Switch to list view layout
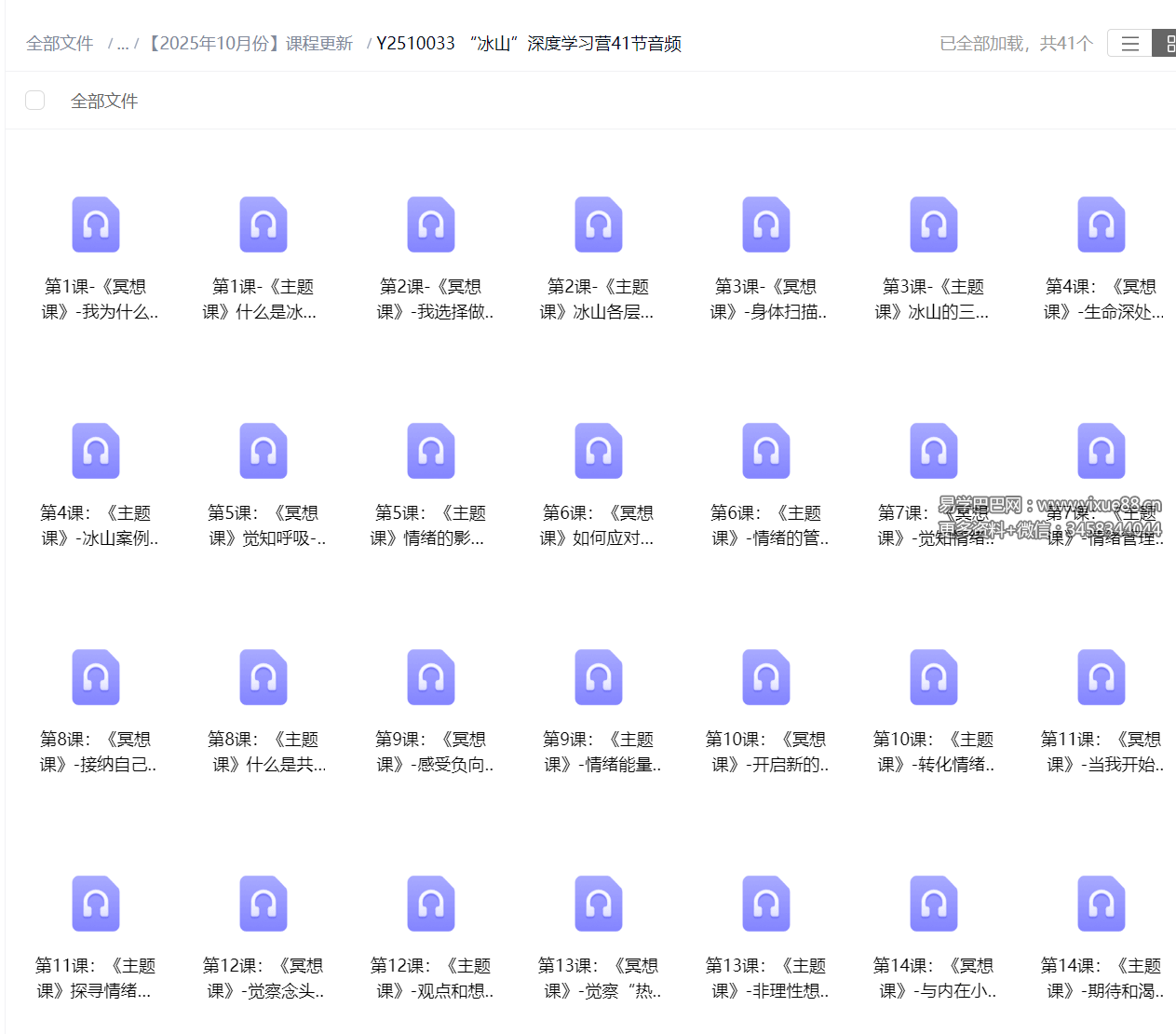This screenshot has height=1034, width=1176. [1129, 44]
